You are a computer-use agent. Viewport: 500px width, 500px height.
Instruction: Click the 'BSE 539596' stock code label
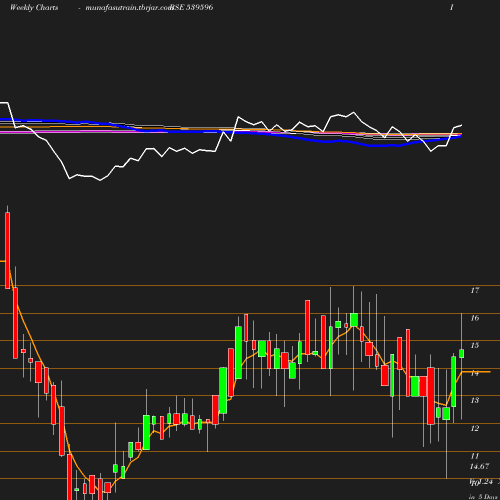click(x=192, y=7)
